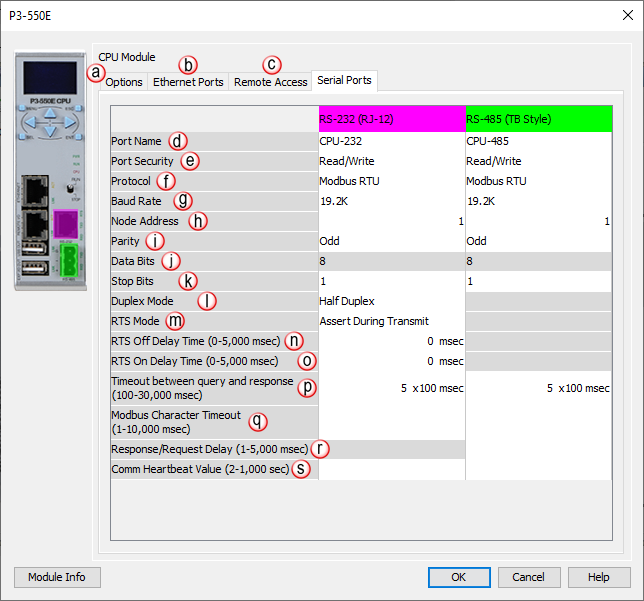Open the RS-232 Protocol Modbus RTU dropdown

coord(391,181)
